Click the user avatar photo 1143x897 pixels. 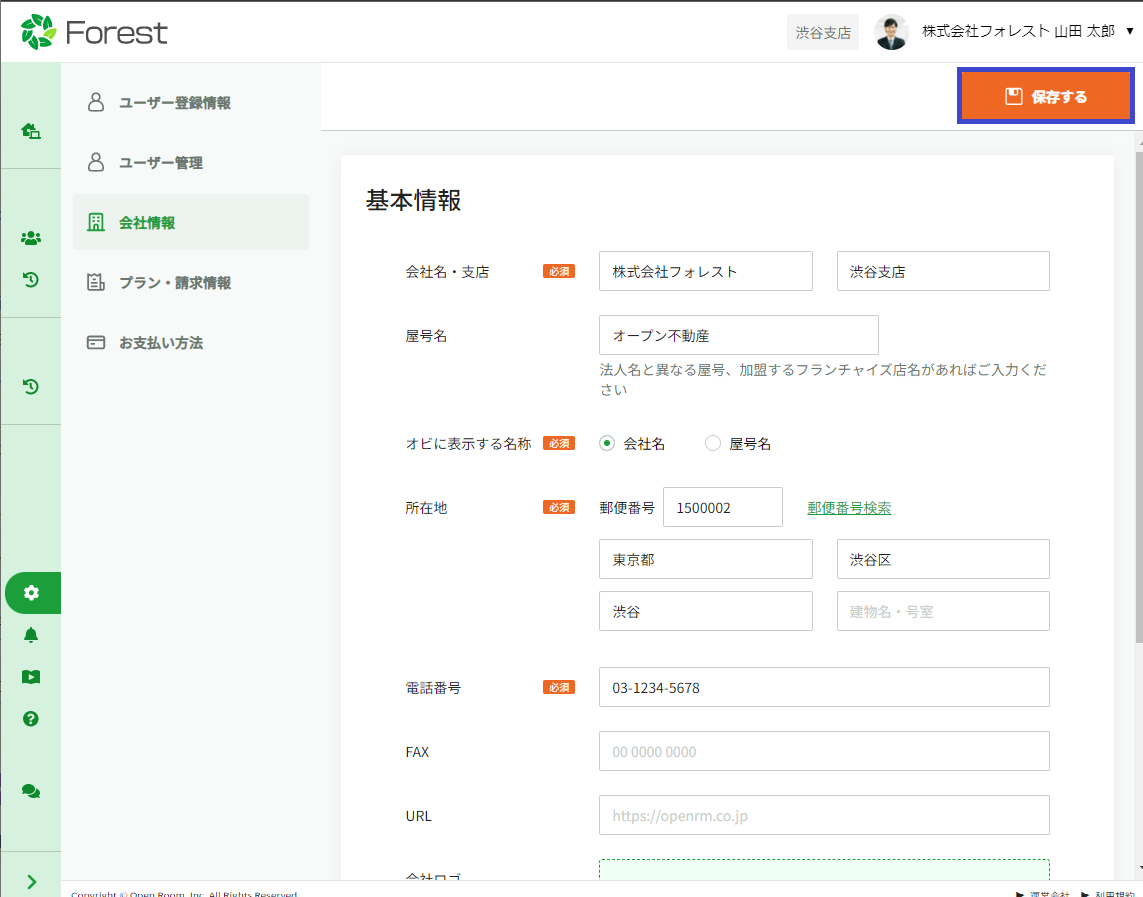coord(891,32)
